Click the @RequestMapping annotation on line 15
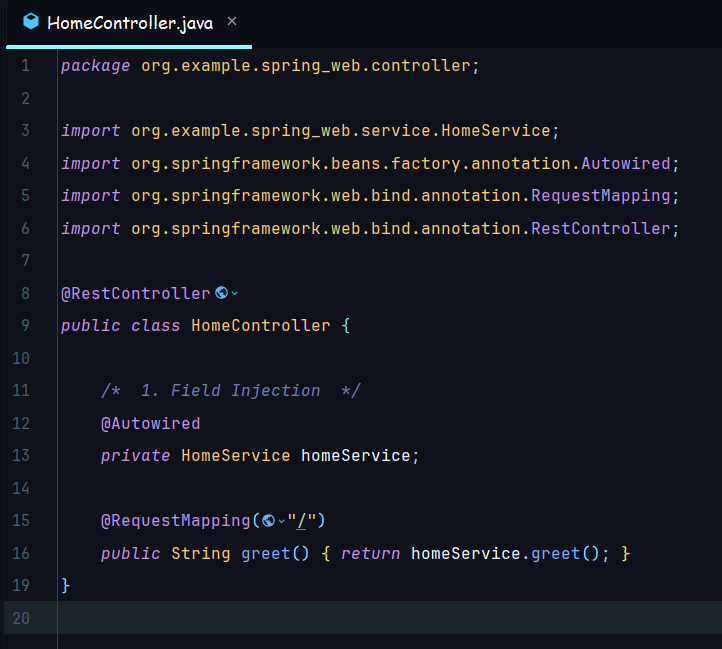722x649 pixels. [175, 520]
